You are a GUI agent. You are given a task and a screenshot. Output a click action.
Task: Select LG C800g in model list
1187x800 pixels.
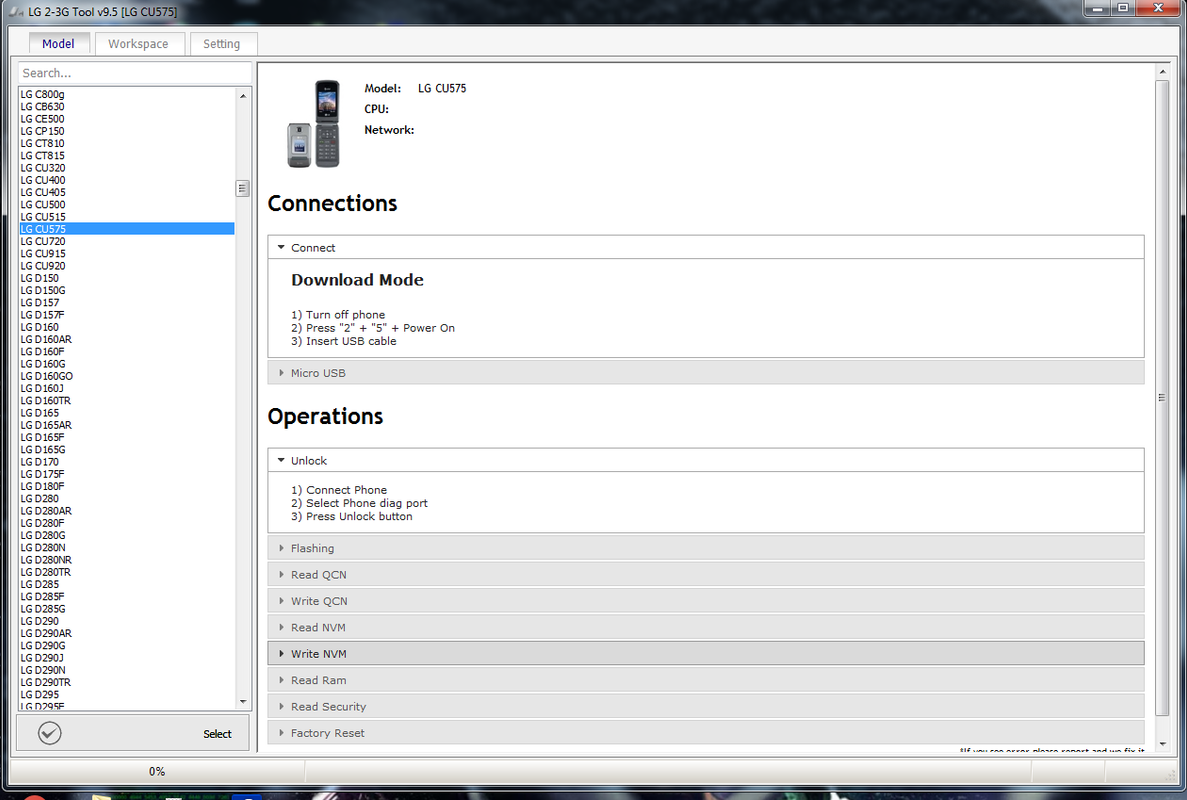tap(126, 95)
